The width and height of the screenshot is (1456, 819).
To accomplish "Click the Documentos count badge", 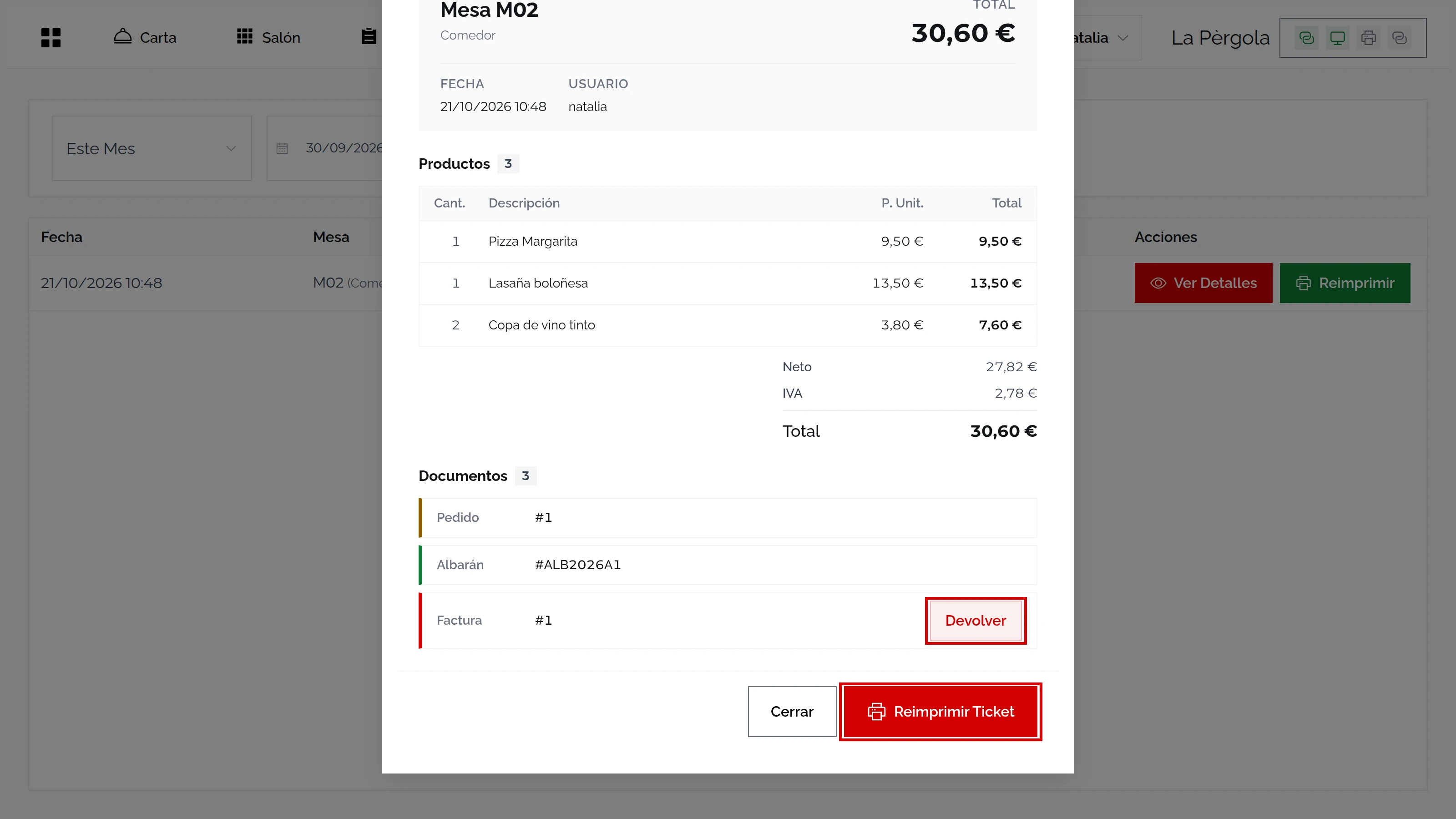I will pyautogui.click(x=526, y=476).
